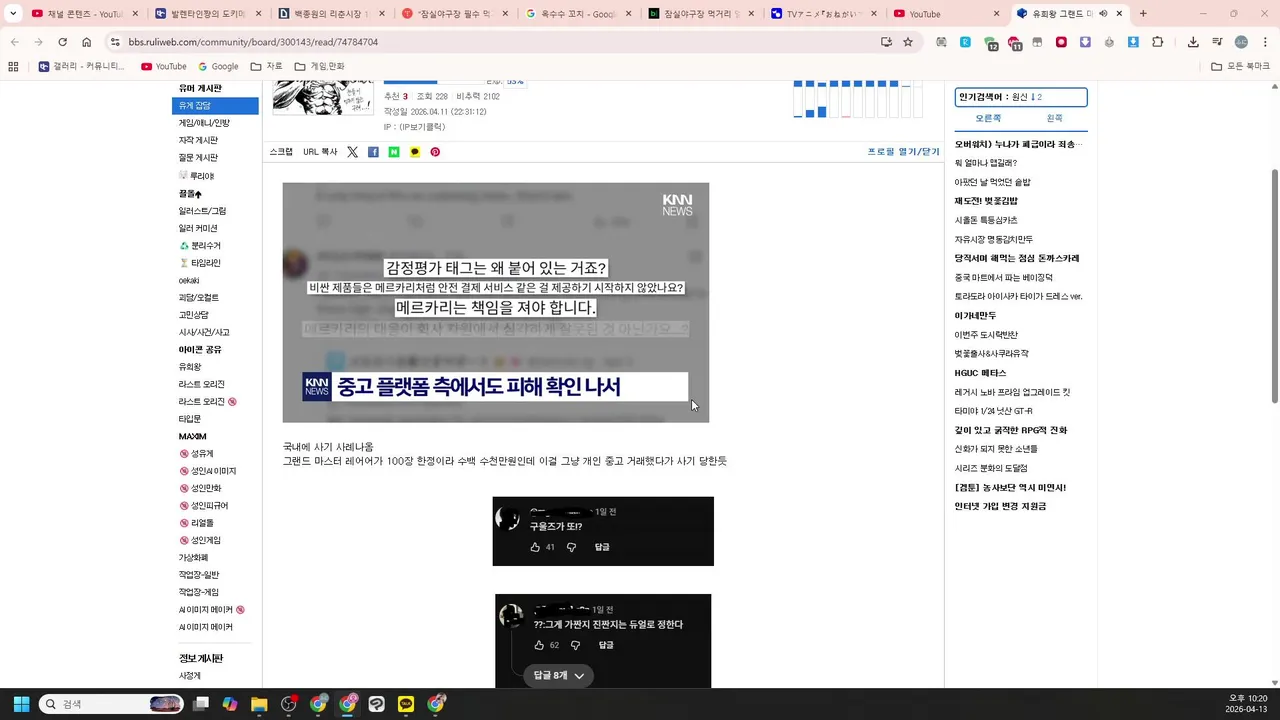The height and width of the screenshot is (720, 1280).
Task: Switch to 오른쪽 tab in popular list
Action: pos(988,118)
